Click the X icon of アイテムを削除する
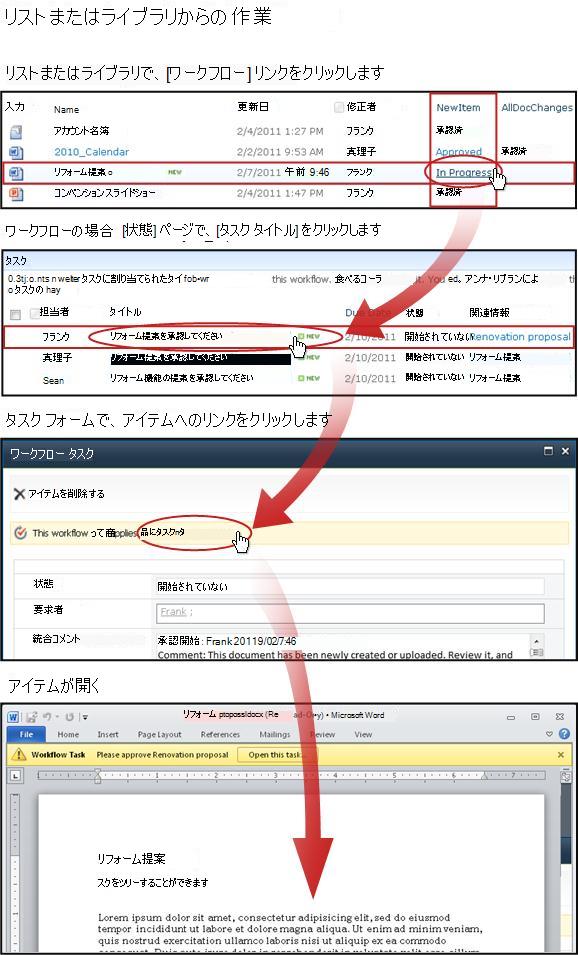Image resolution: width=578 pixels, height=955 pixels. (x=19, y=494)
